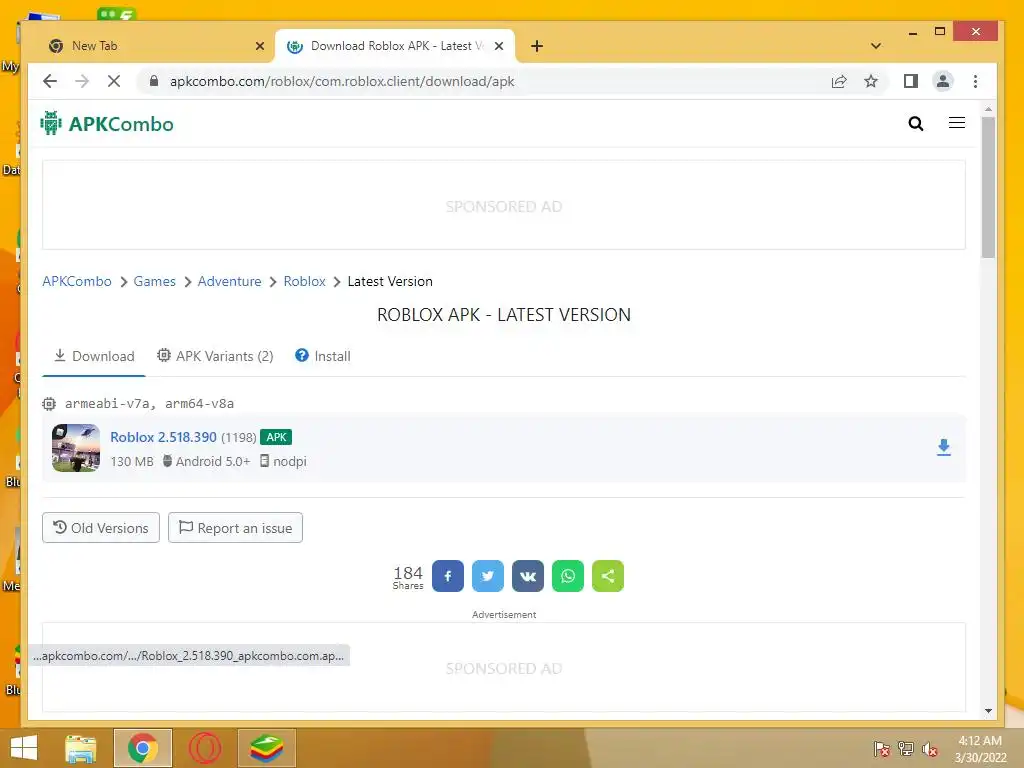Click the APKCombo logo

(107, 123)
